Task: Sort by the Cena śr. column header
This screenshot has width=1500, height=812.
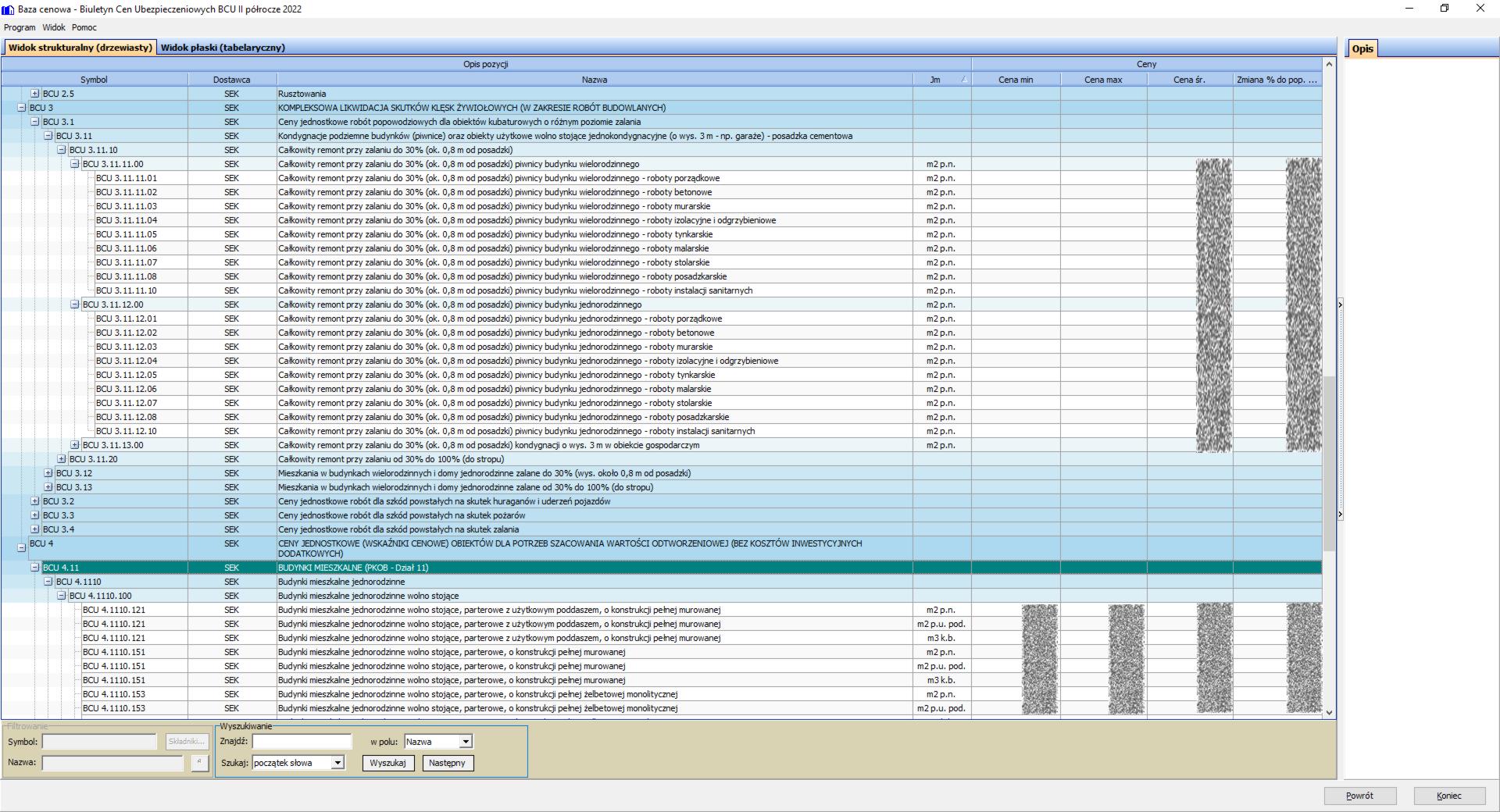Action: point(1190,80)
